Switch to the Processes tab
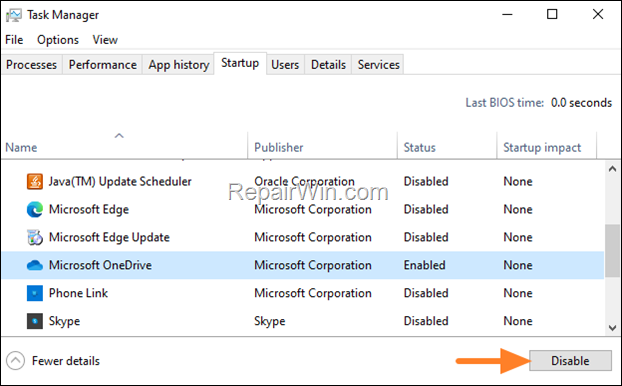This screenshot has width=622, height=386. [31, 64]
